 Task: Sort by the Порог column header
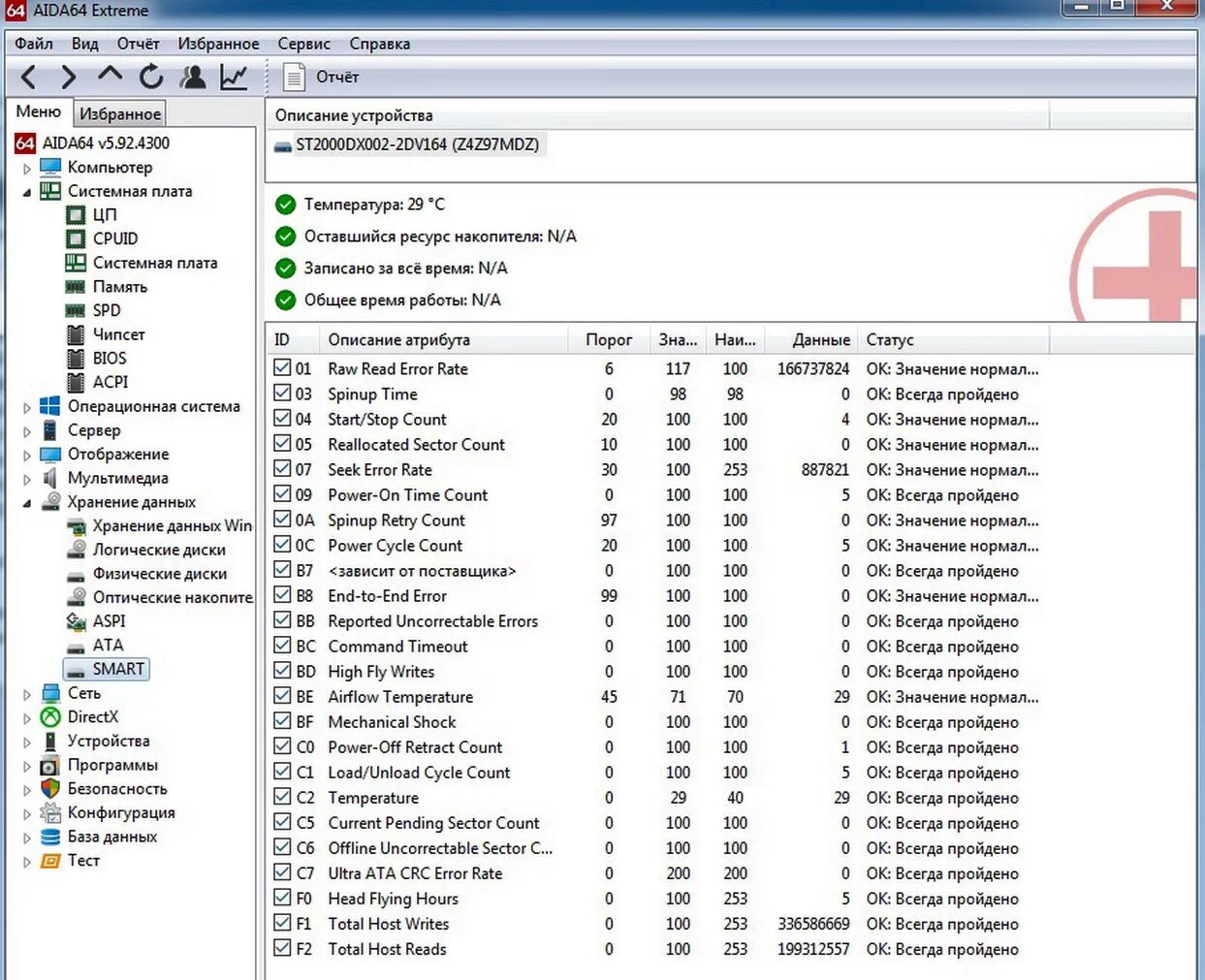click(608, 340)
